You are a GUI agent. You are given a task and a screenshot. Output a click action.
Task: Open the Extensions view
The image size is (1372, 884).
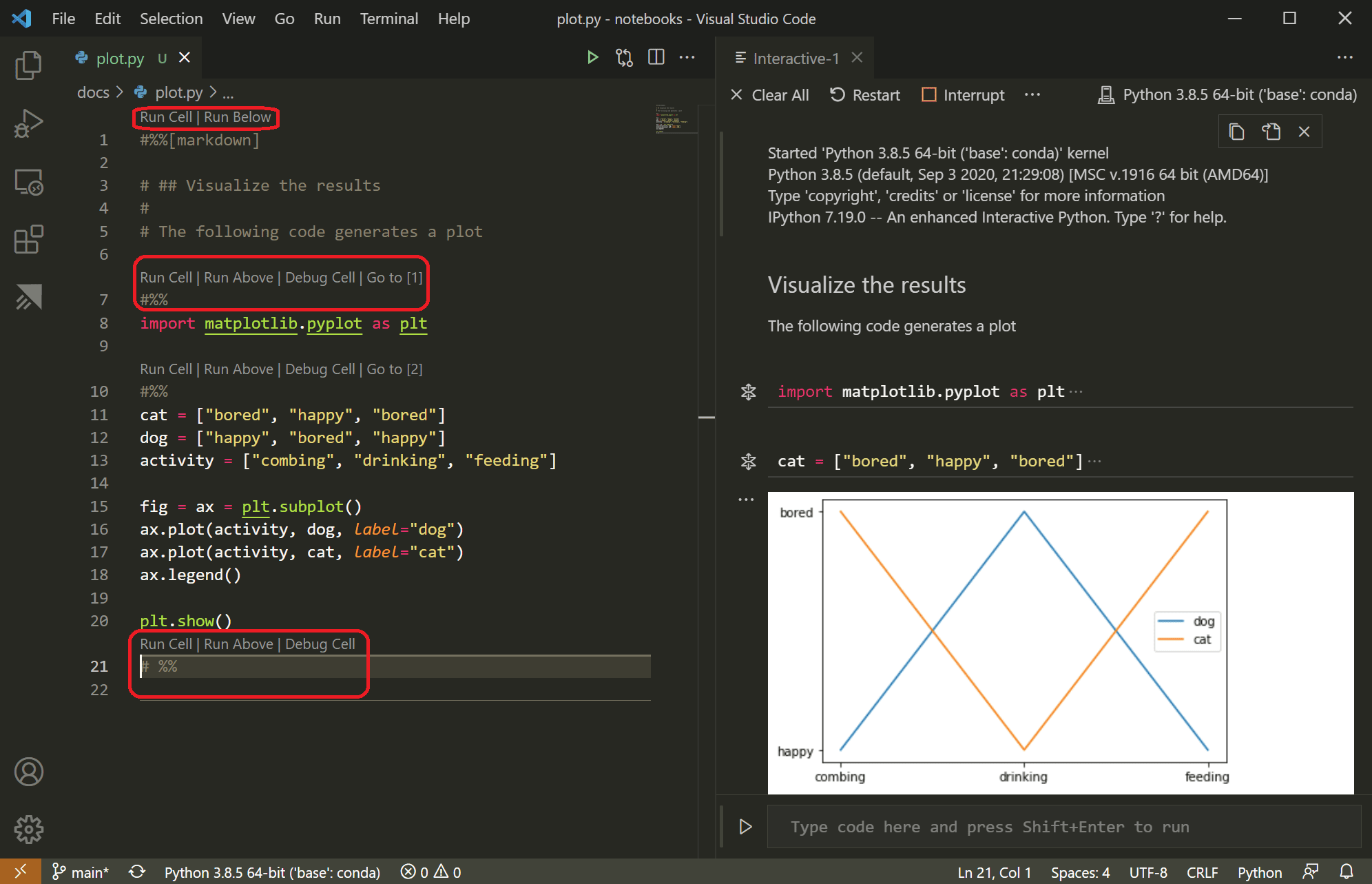point(28,239)
